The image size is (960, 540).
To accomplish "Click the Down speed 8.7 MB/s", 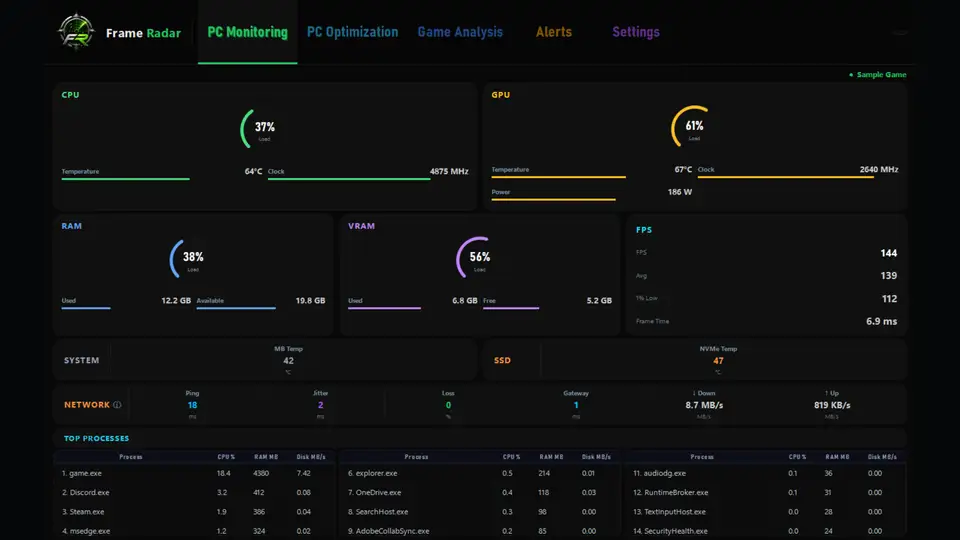I will [704, 405].
